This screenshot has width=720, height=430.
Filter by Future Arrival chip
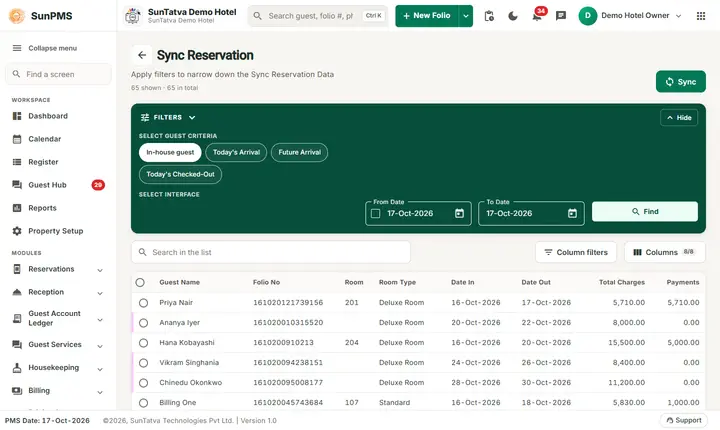click(x=299, y=153)
